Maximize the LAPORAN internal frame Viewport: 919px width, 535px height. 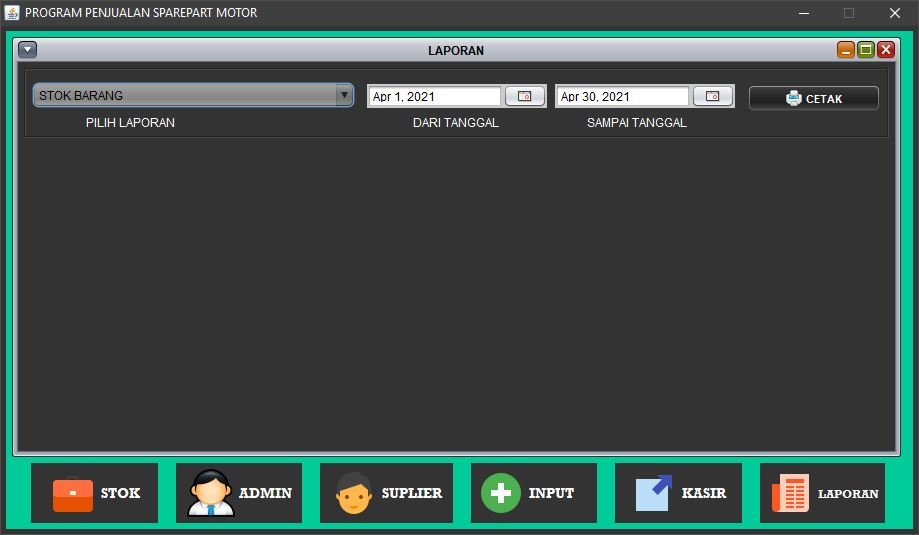point(866,50)
